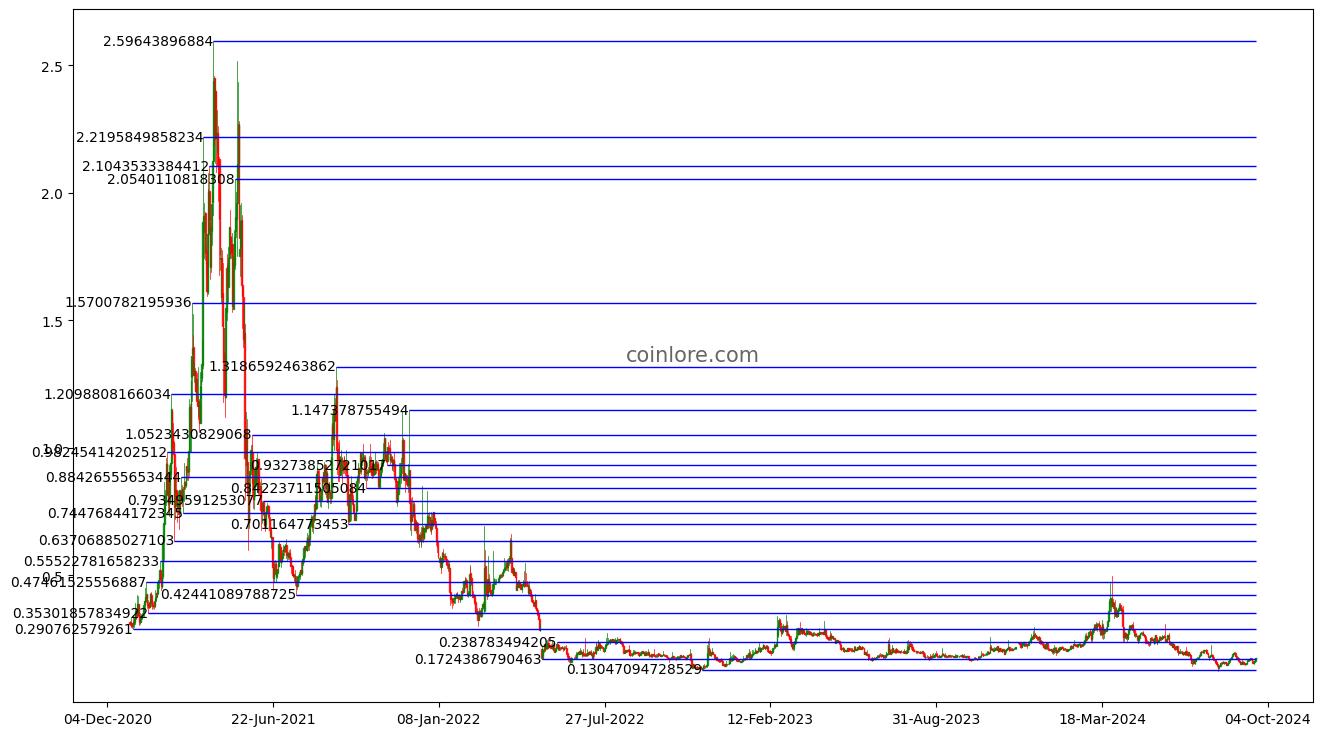Select the 0.88426555653444 price label
The width and height of the screenshot is (1322, 736).
point(113,477)
